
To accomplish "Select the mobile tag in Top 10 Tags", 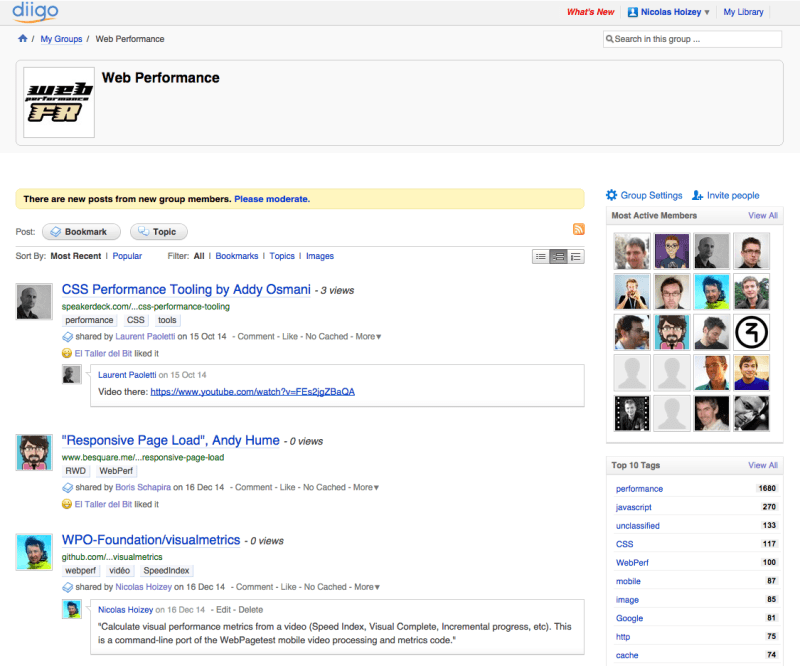I will coord(628,581).
